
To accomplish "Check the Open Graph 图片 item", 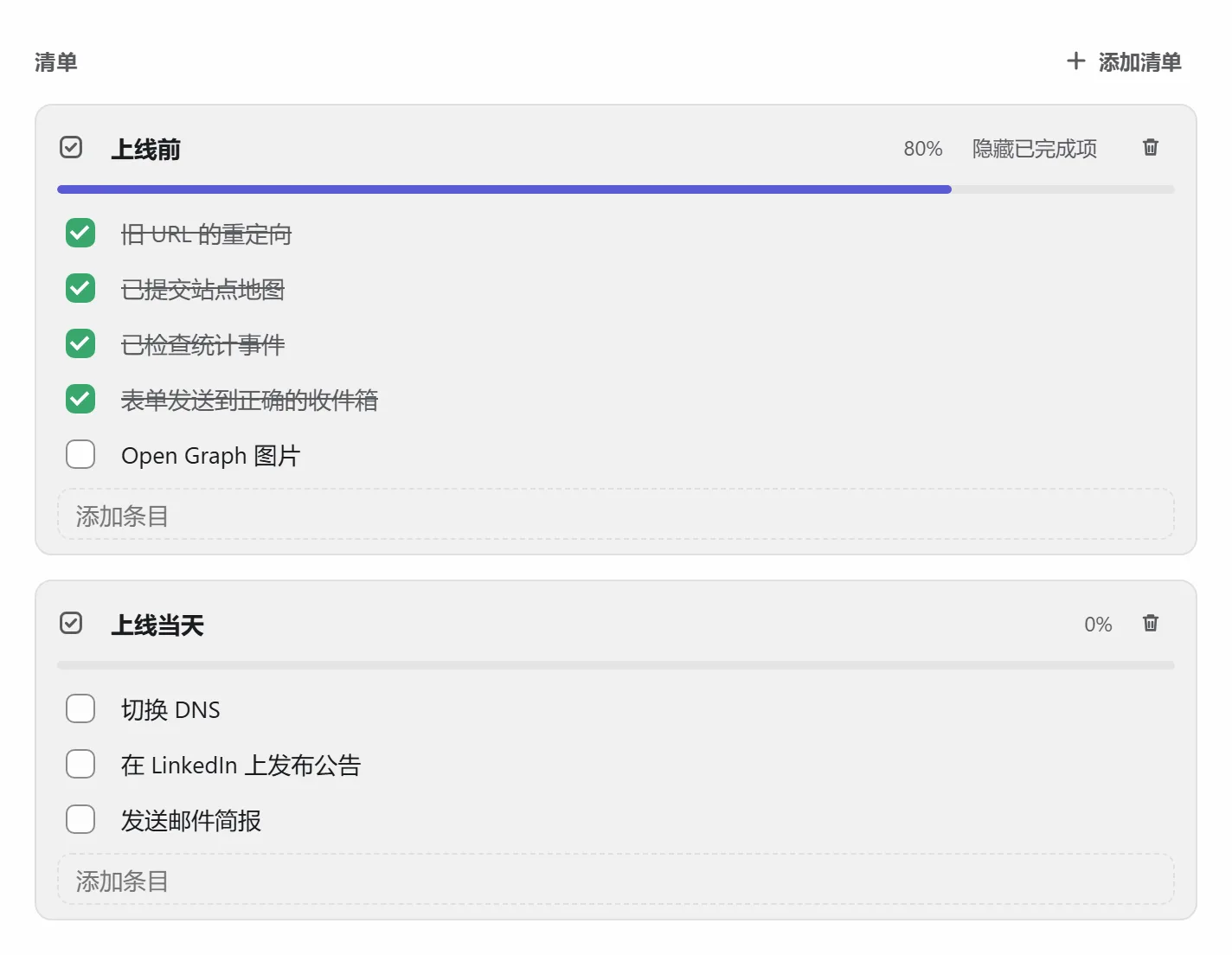I will (x=80, y=454).
